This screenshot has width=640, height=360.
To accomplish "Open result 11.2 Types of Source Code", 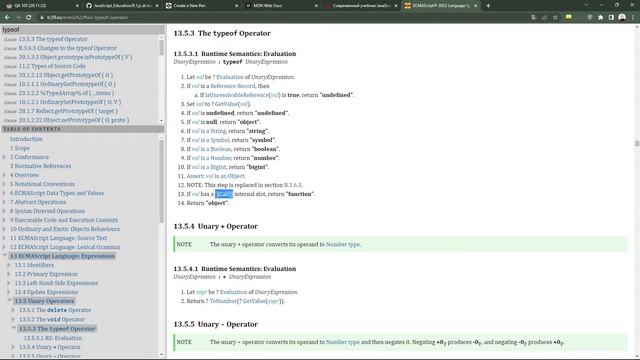I will tap(52, 66).
